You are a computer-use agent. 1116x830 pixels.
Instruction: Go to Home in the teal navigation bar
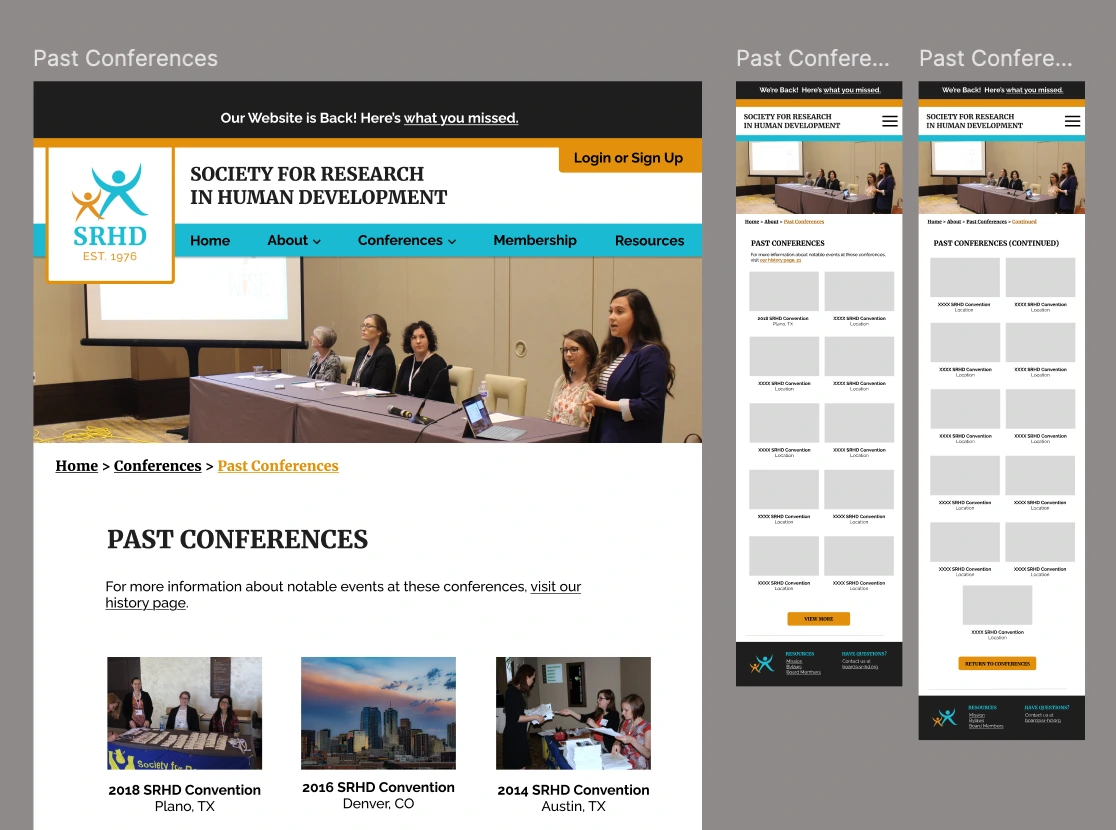coord(210,241)
